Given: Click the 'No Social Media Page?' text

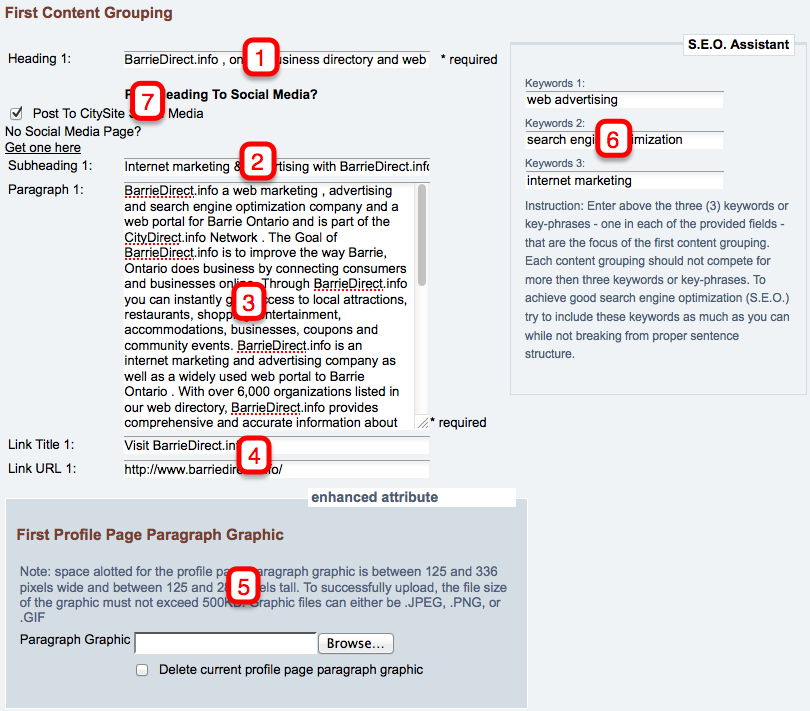Looking at the screenshot, I should (x=73, y=131).
